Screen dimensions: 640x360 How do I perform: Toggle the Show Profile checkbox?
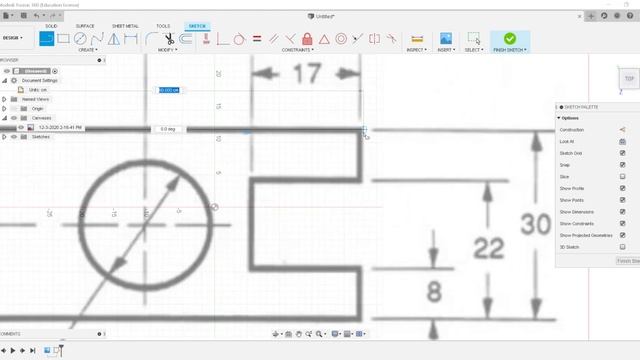[x=622, y=188]
